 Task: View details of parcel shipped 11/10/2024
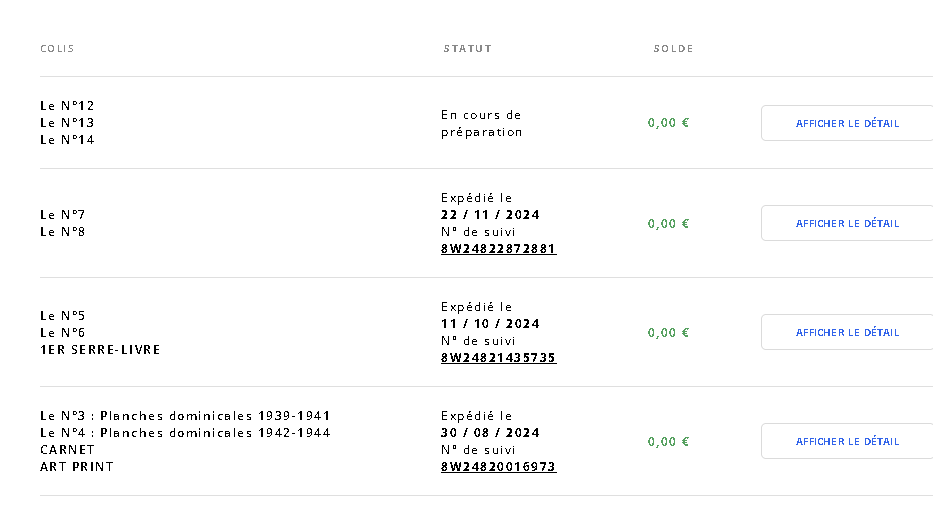[x=847, y=332]
